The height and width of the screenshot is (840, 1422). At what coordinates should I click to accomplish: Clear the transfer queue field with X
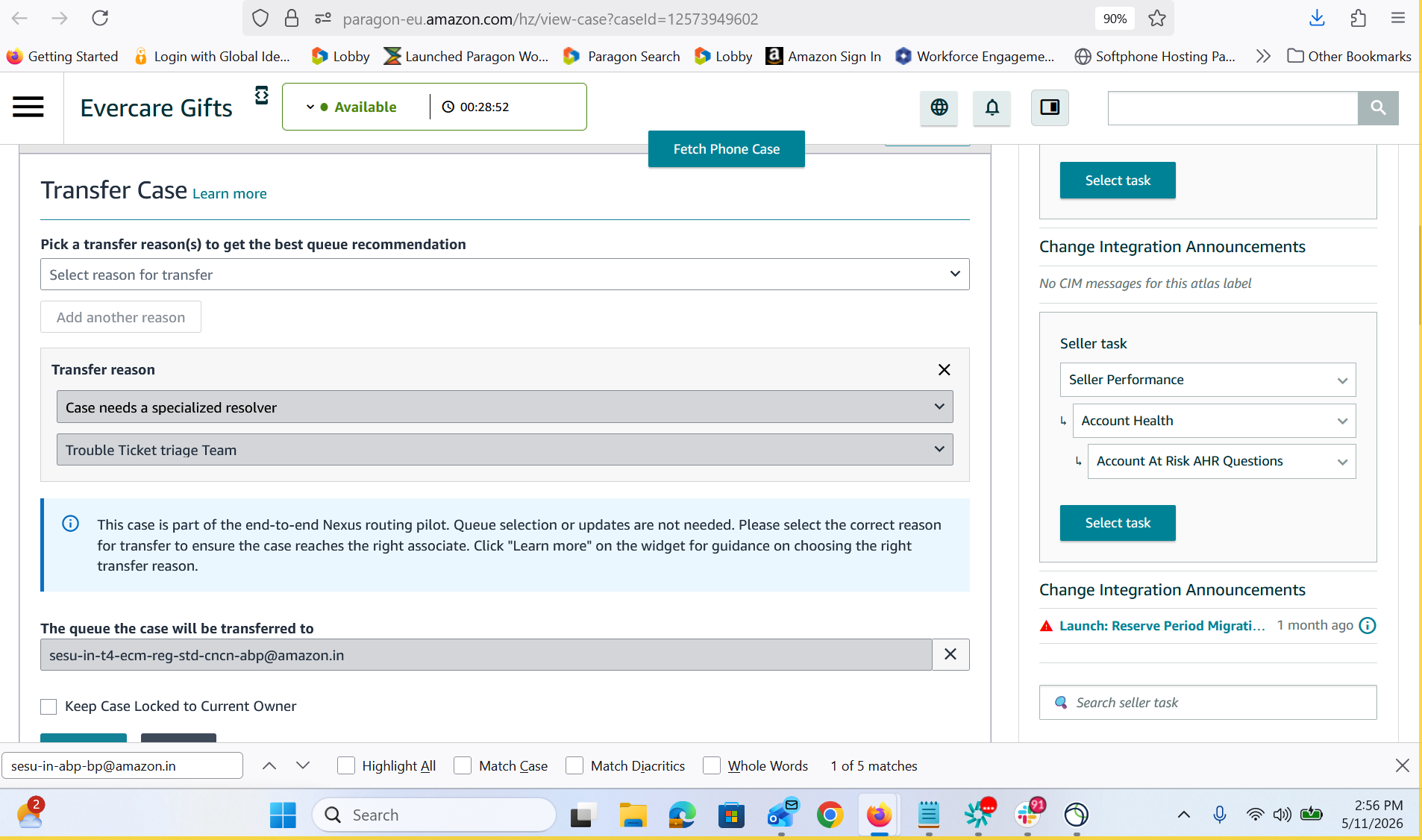coord(950,654)
